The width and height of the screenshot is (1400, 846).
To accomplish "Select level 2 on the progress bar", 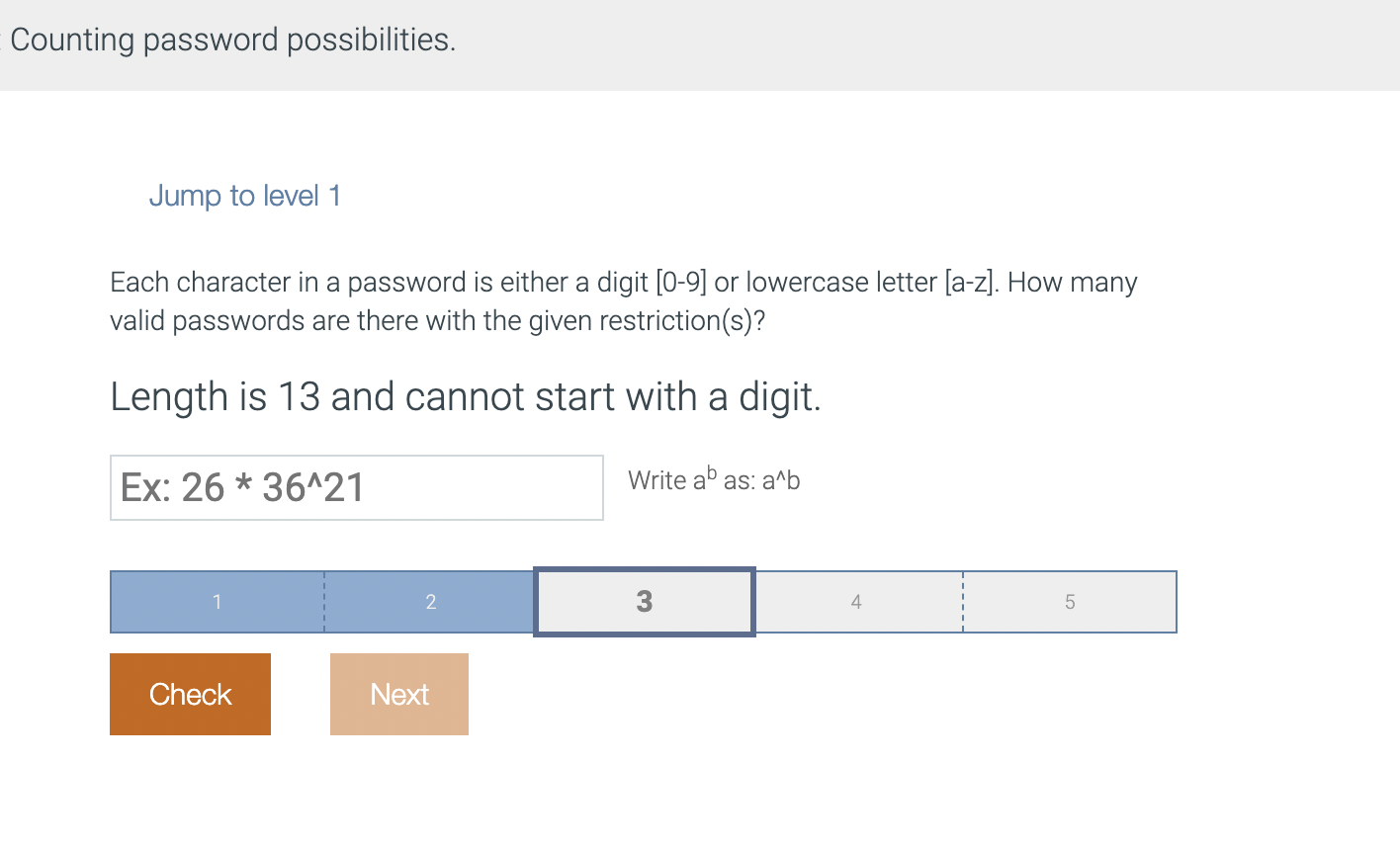I will tap(430, 602).
